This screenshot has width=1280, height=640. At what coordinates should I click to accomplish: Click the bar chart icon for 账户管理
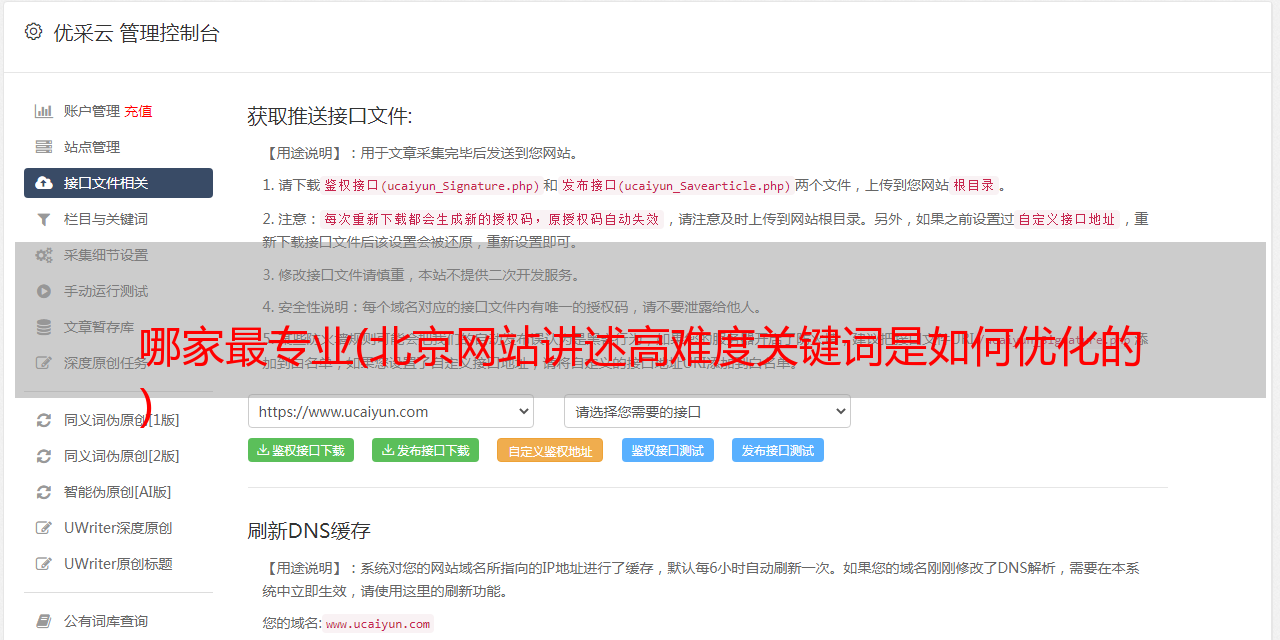44,111
